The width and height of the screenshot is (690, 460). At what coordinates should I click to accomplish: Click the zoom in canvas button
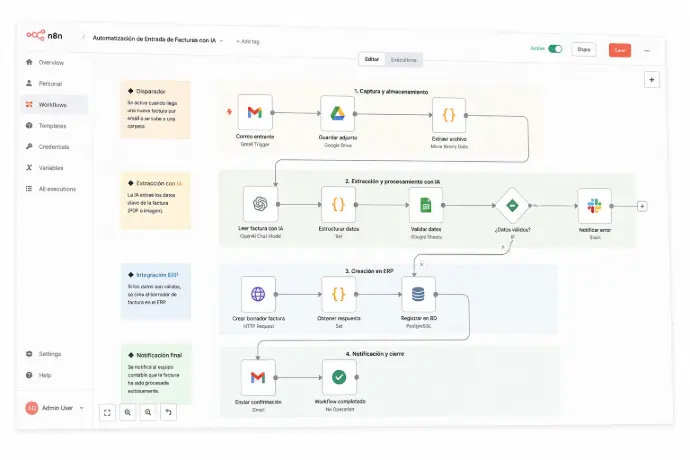[128, 412]
